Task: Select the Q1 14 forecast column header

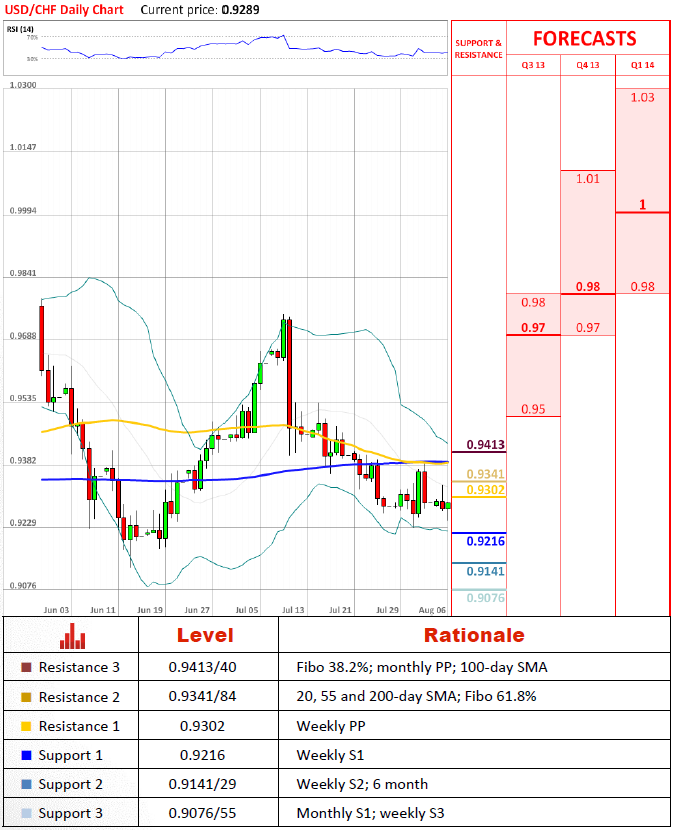Action: click(642, 65)
